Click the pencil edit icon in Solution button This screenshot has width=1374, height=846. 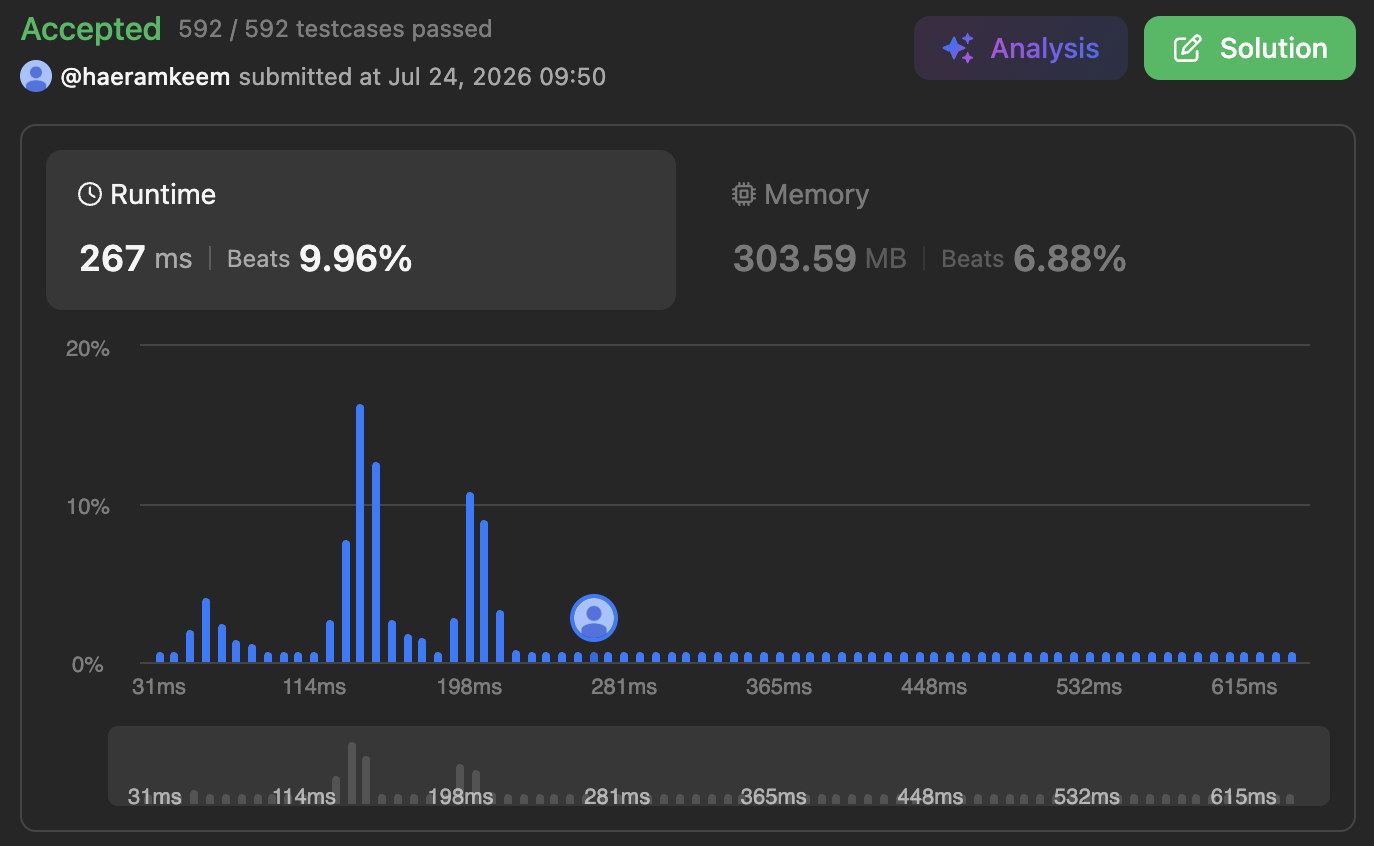click(x=1186, y=48)
